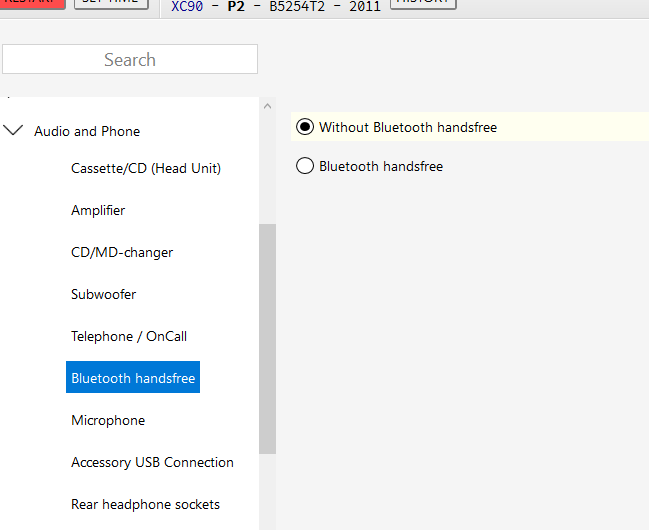Collapse the Audio and Phone category chevron
This screenshot has height=530, width=649.
point(13,130)
